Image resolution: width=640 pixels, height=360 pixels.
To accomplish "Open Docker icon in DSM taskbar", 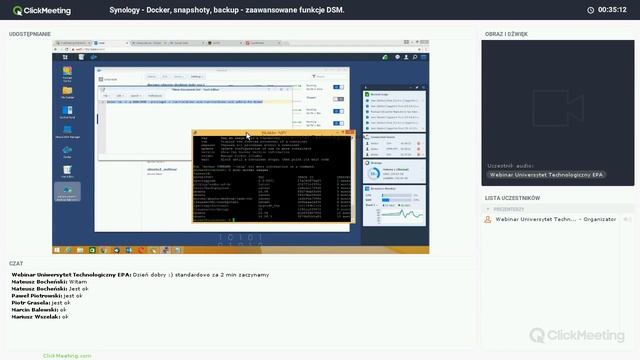I will coord(93,57).
